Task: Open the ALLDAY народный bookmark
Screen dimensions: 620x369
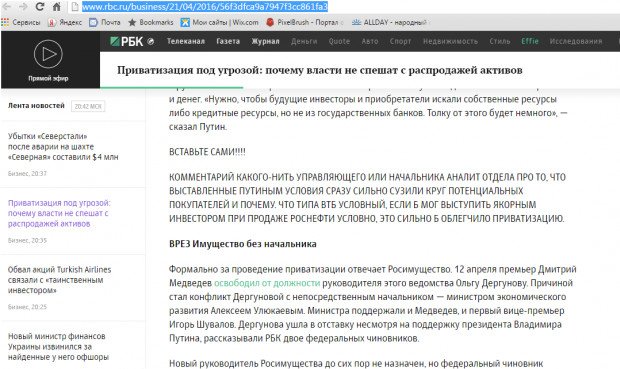Action: click(x=391, y=23)
